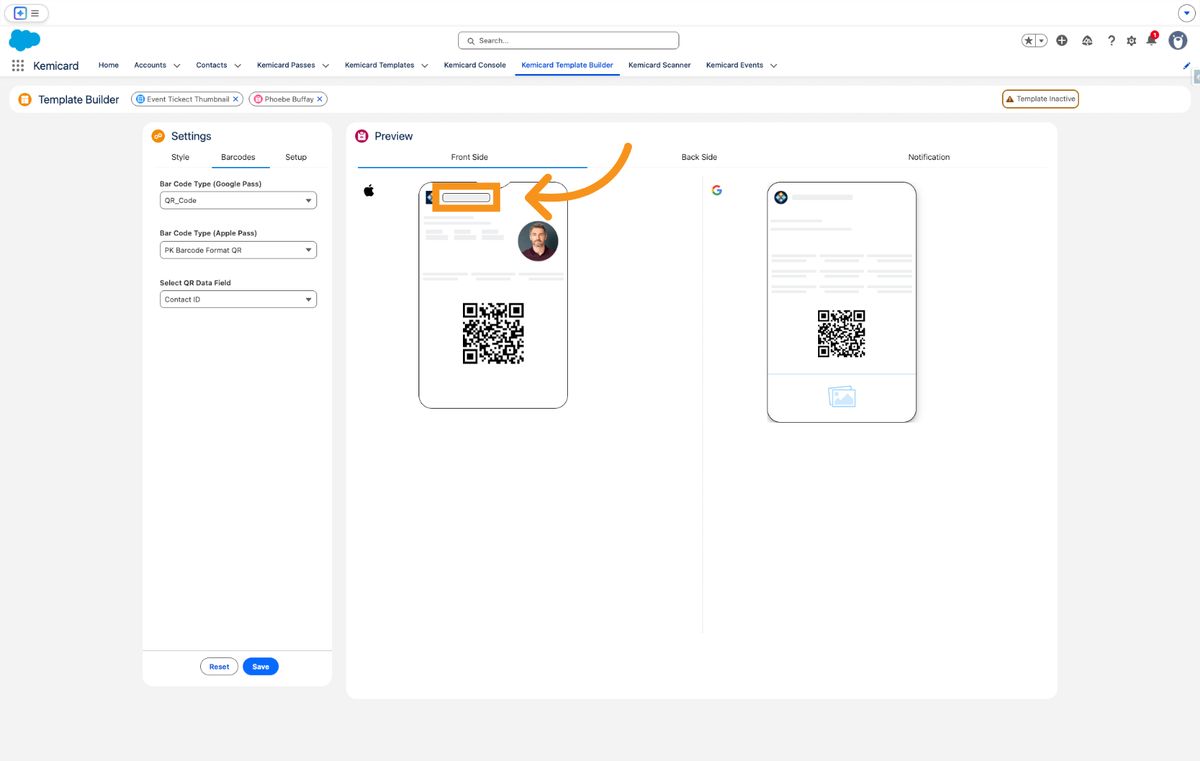
Task: Open the Favorites list dropdown arrow
Action: (1042, 41)
